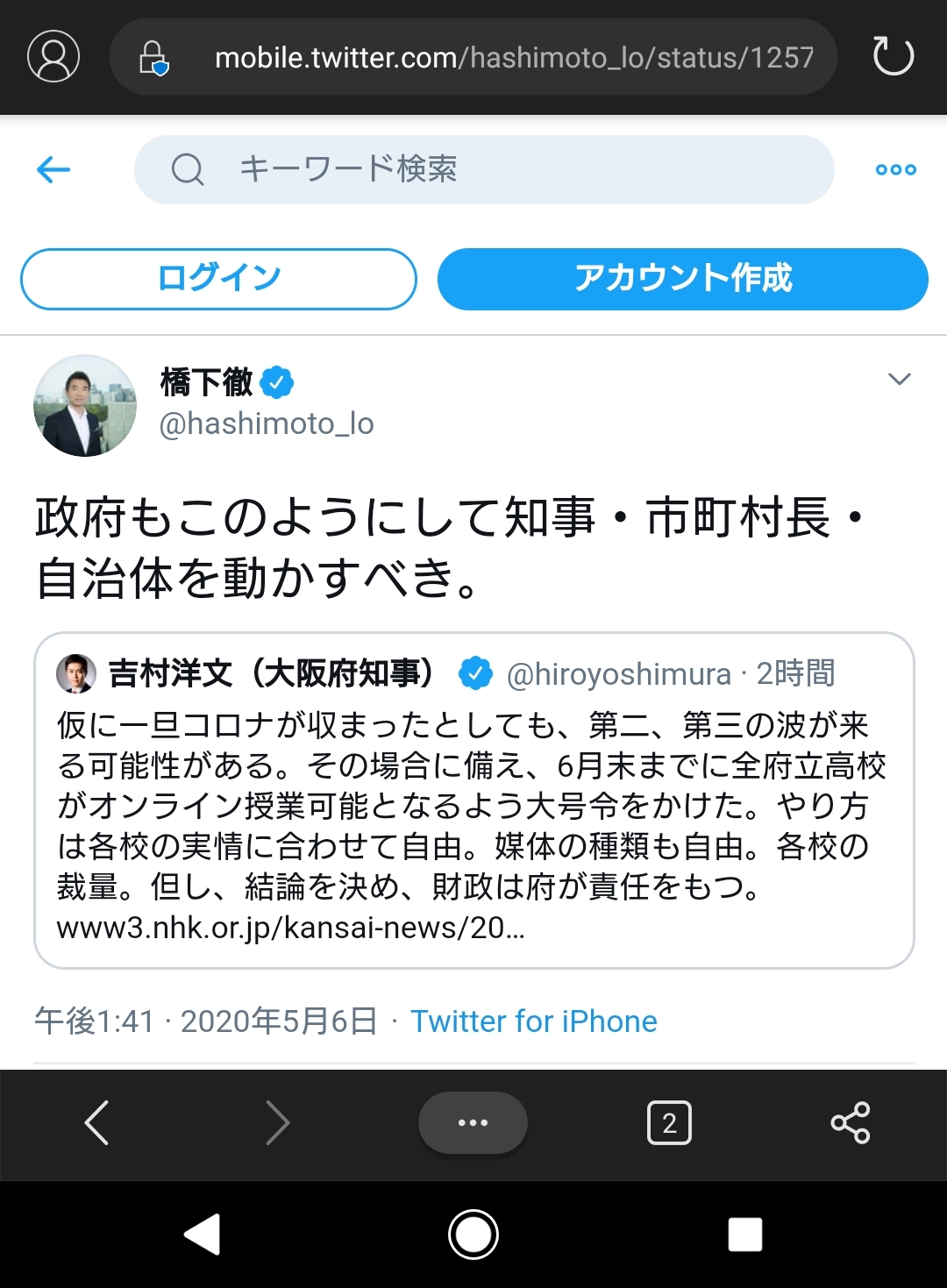This screenshot has height=1288, width=947.
Task: Tap the tweet author's profile photo
Action: click(85, 405)
